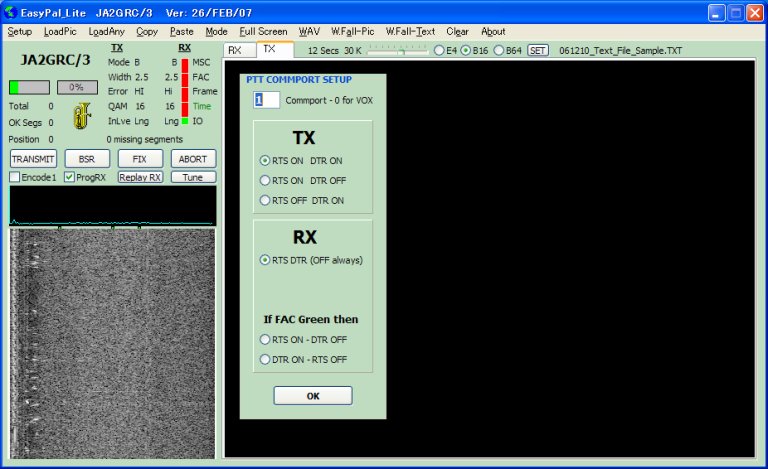Click the SET button

pos(537,50)
